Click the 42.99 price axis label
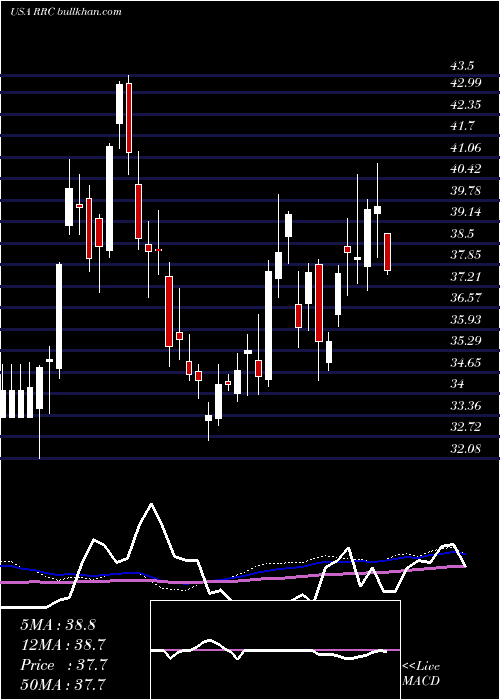500x700 pixels. click(466, 83)
